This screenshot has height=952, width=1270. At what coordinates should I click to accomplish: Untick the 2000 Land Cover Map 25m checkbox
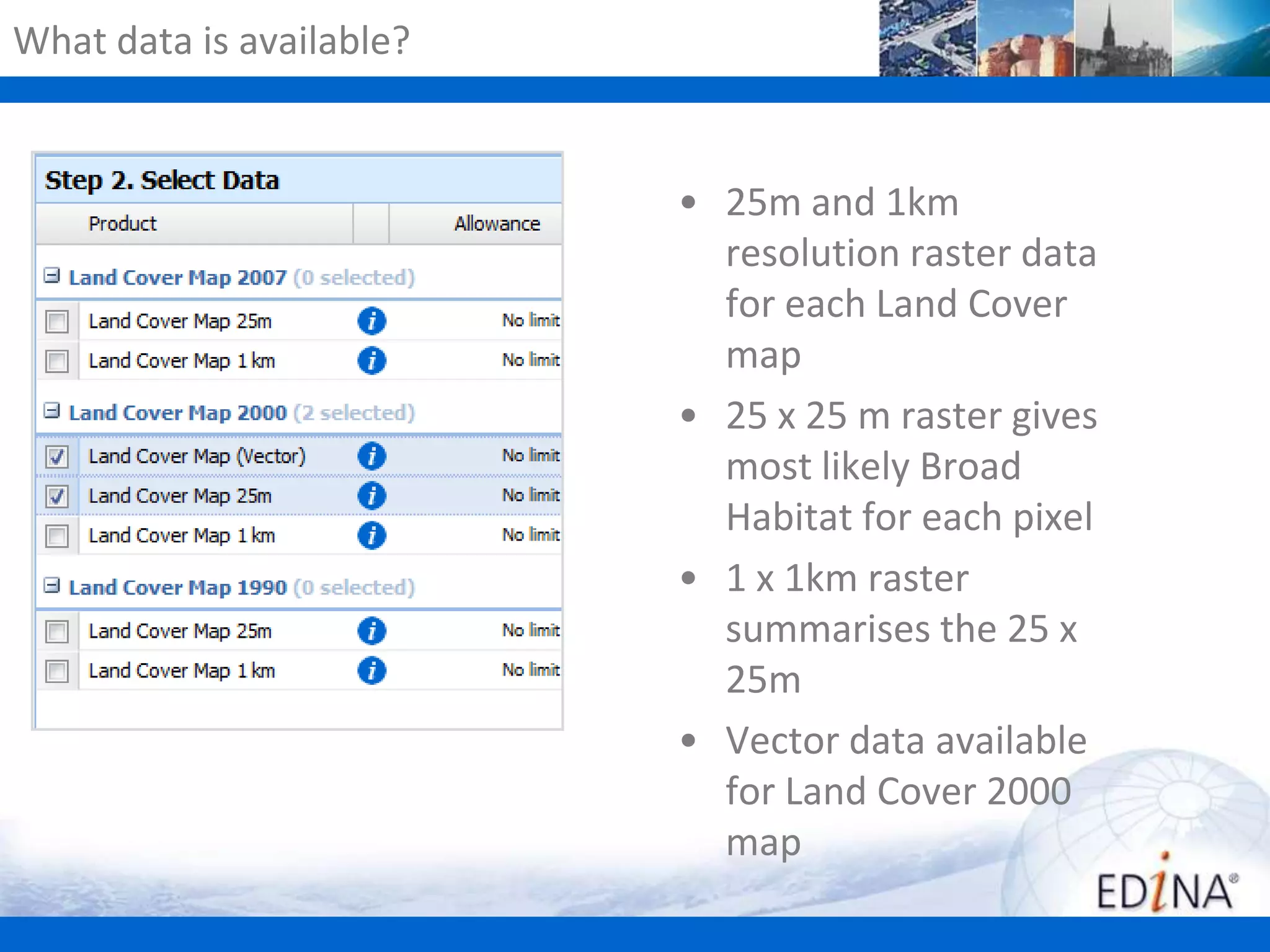point(57,496)
